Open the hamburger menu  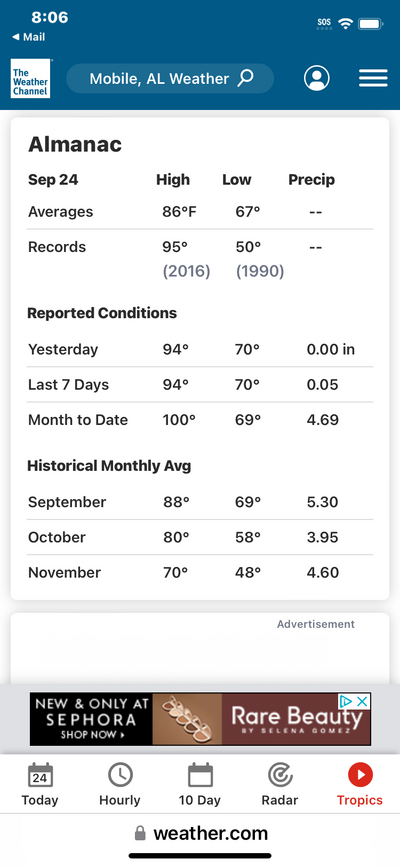click(373, 79)
